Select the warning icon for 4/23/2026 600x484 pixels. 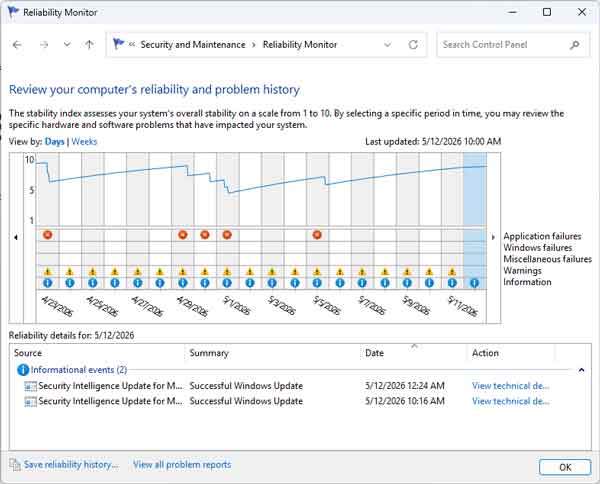click(47, 272)
